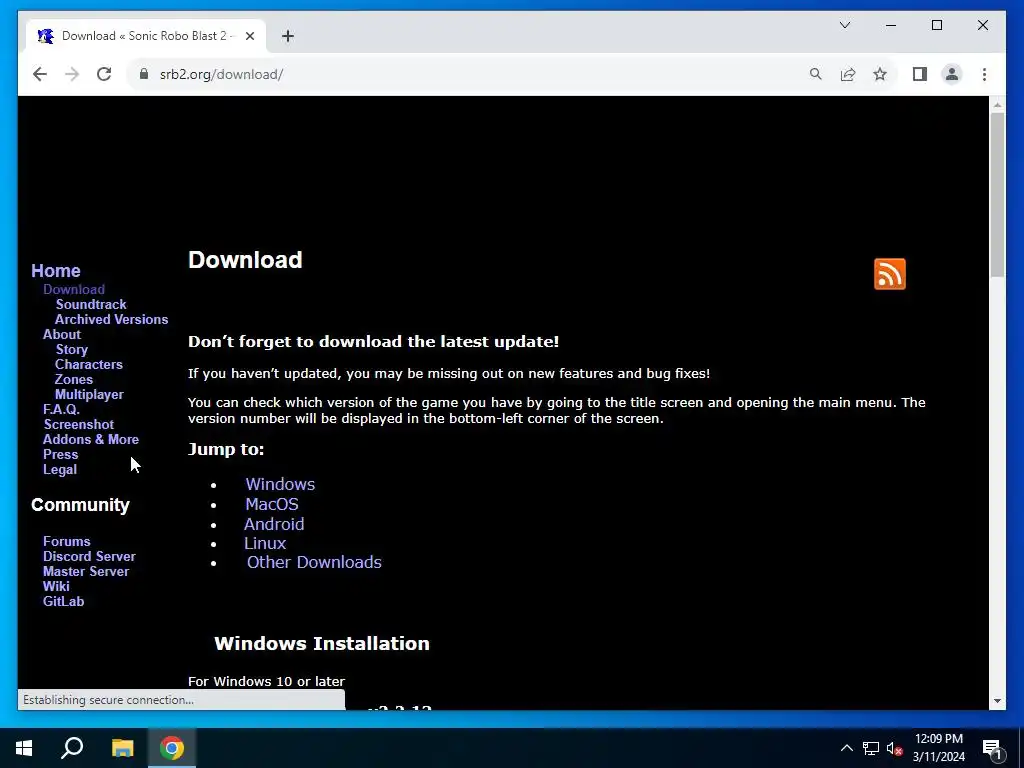The height and width of the screenshot is (768, 1024).
Task: Jump to the Android download section
Action: click(274, 524)
